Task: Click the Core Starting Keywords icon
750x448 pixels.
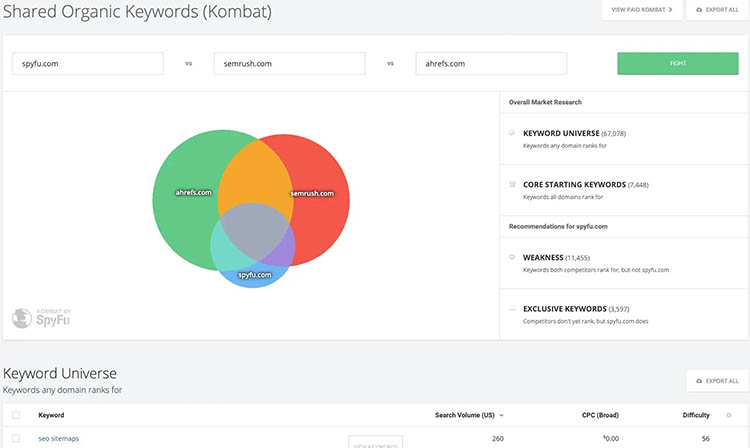Action: 512,184
